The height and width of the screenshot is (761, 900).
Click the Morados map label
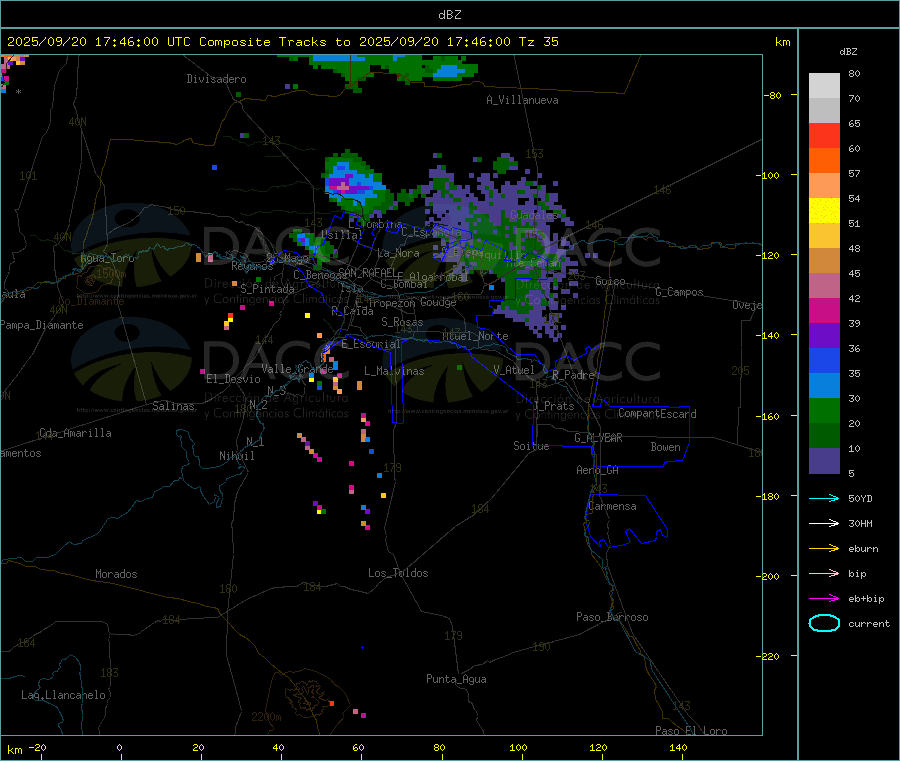[116, 574]
